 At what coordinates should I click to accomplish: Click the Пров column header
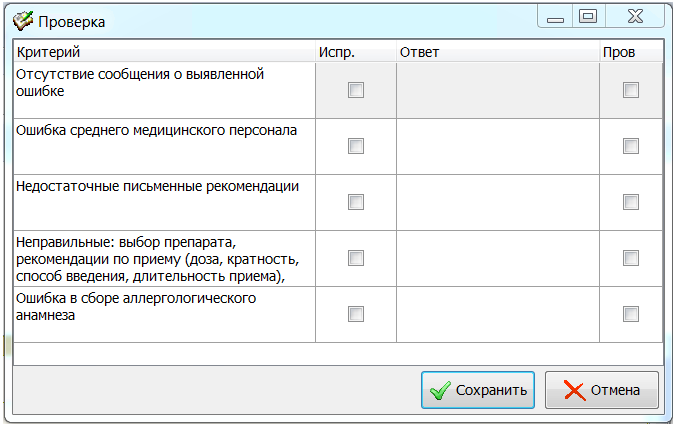coord(630,51)
